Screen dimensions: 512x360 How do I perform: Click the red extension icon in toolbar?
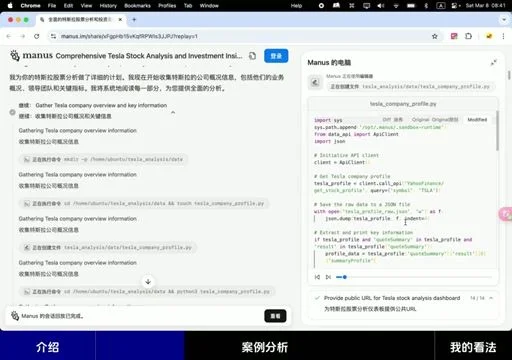pyautogui.click(x=454, y=36)
